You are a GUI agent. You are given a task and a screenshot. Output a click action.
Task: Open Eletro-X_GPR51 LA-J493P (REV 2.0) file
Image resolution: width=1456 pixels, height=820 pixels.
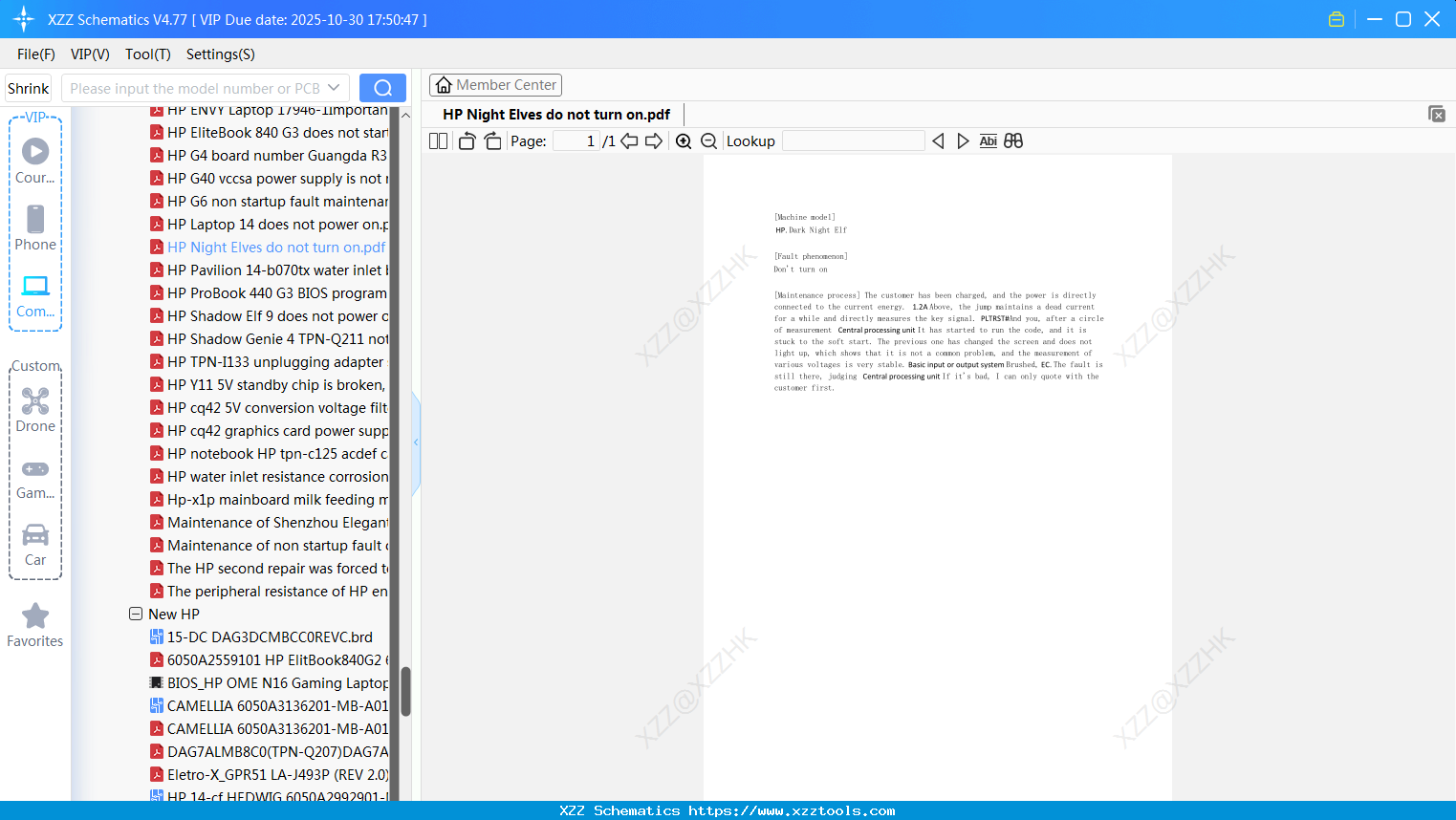coord(270,775)
